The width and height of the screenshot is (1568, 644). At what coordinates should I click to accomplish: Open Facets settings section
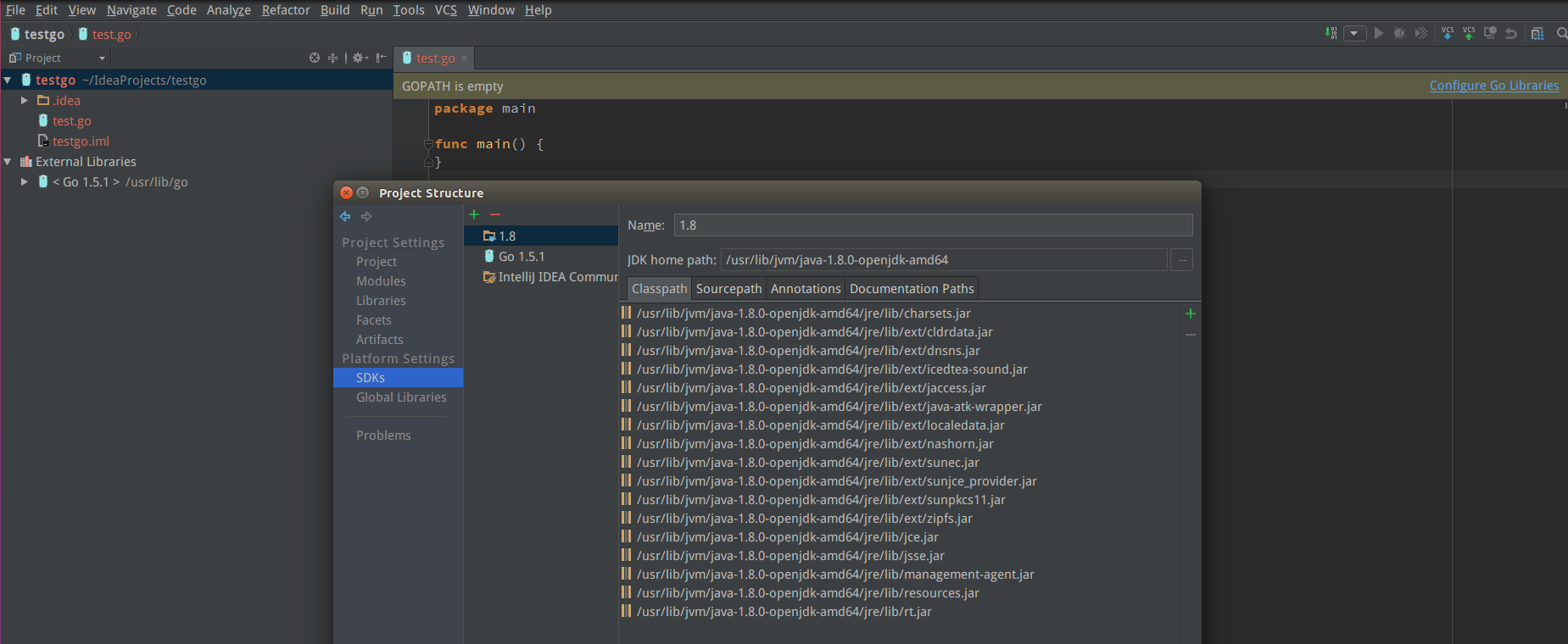[374, 319]
